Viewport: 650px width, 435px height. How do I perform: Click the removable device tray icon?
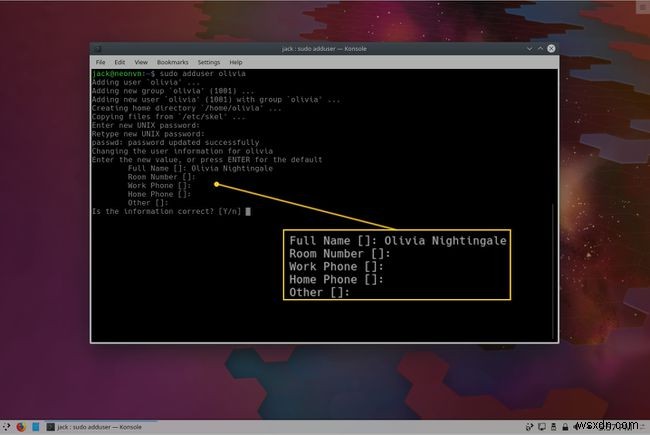click(x=553, y=427)
